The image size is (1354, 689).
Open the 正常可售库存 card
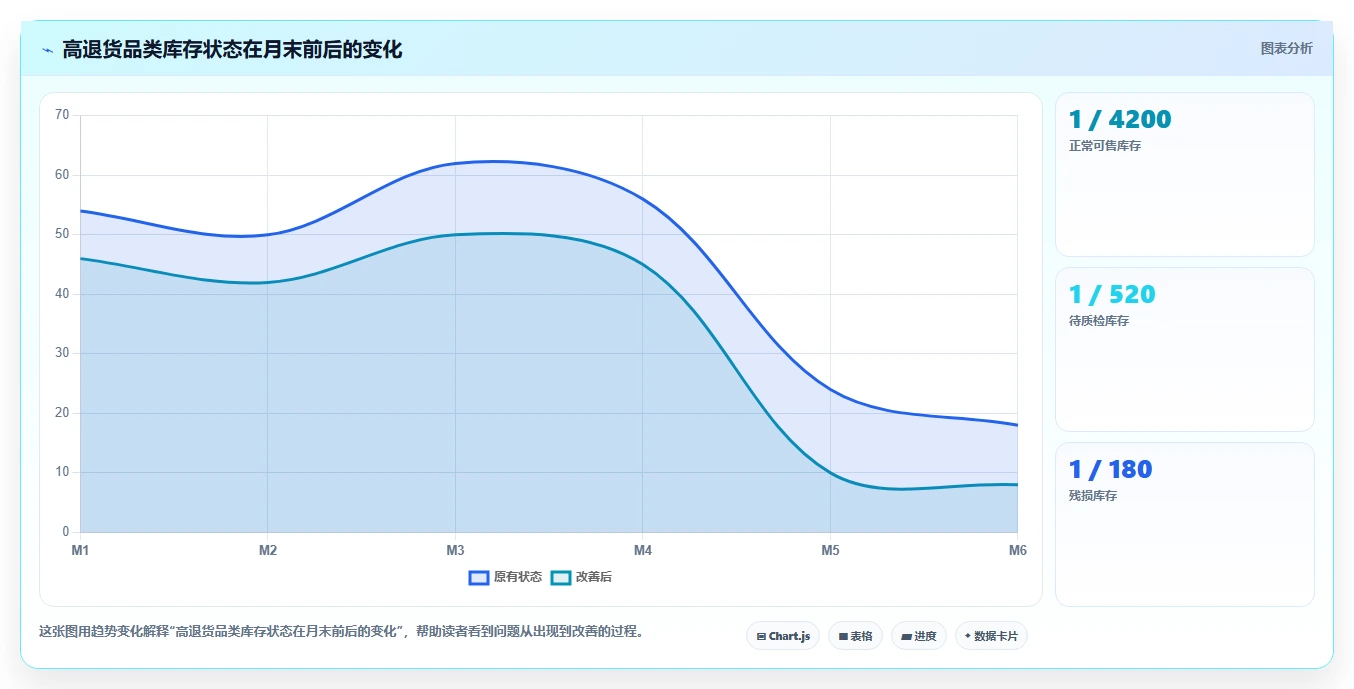click(1184, 175)
